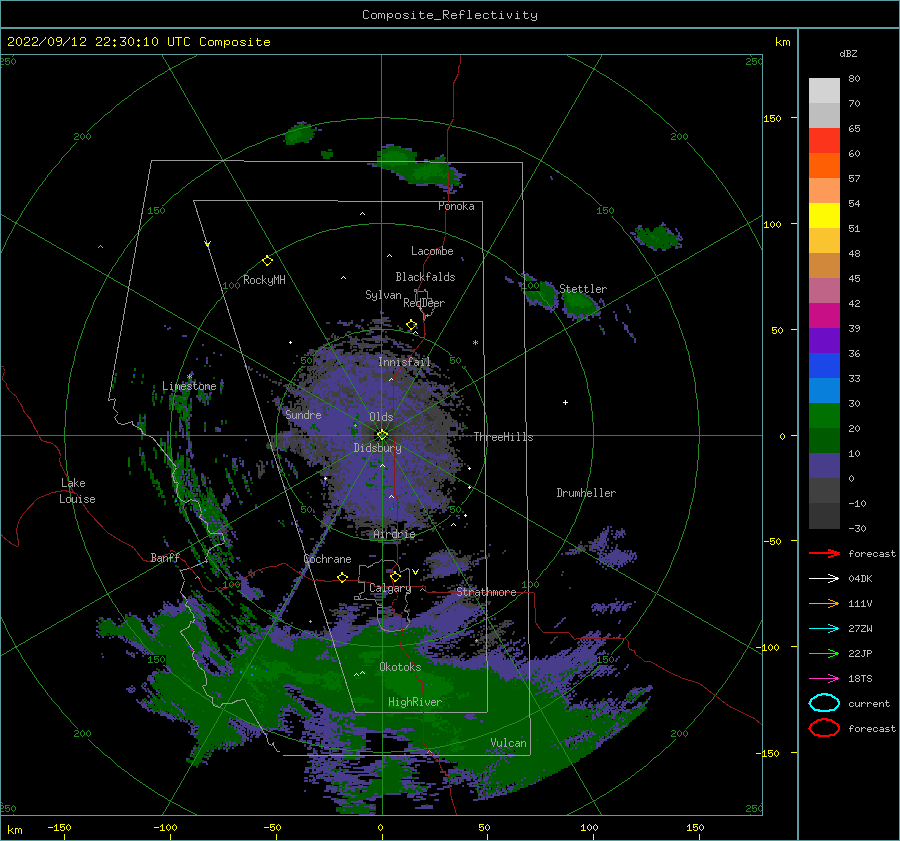The image size is (900, 841).
Task: Click the Limestone label
Action: pyautogui.click(x=189, y=386)
